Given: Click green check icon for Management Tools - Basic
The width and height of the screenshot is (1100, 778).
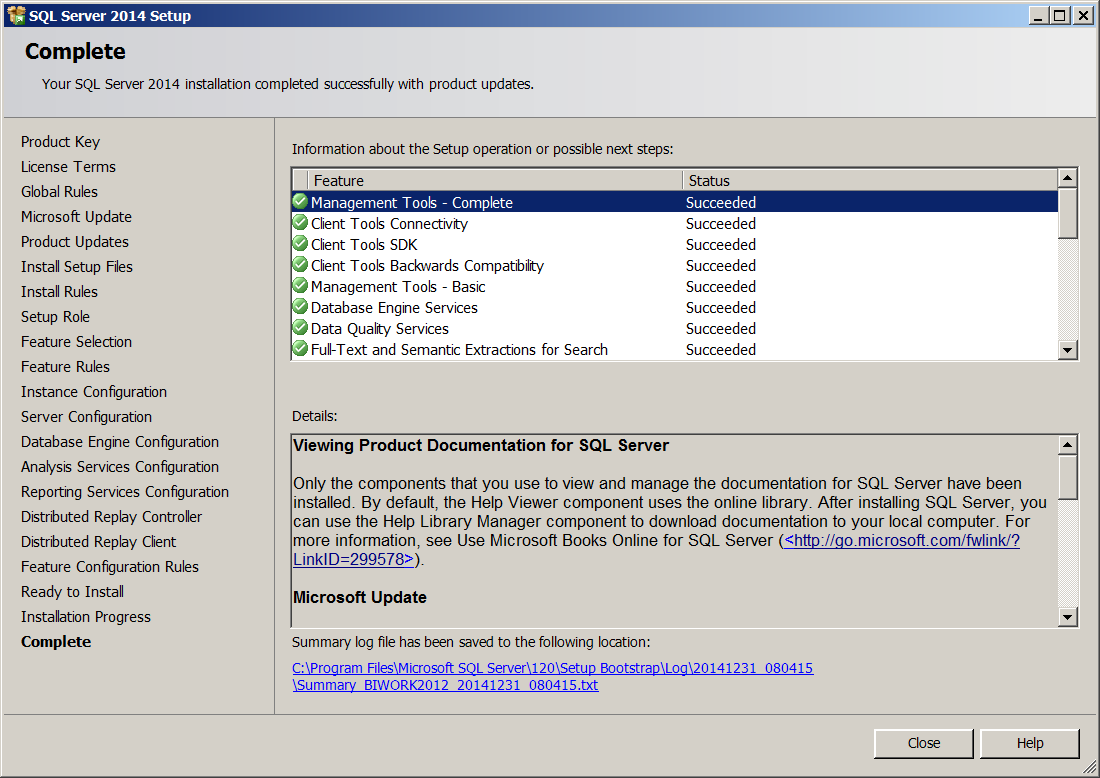Looking at the screenshot, I should point(300,286).
